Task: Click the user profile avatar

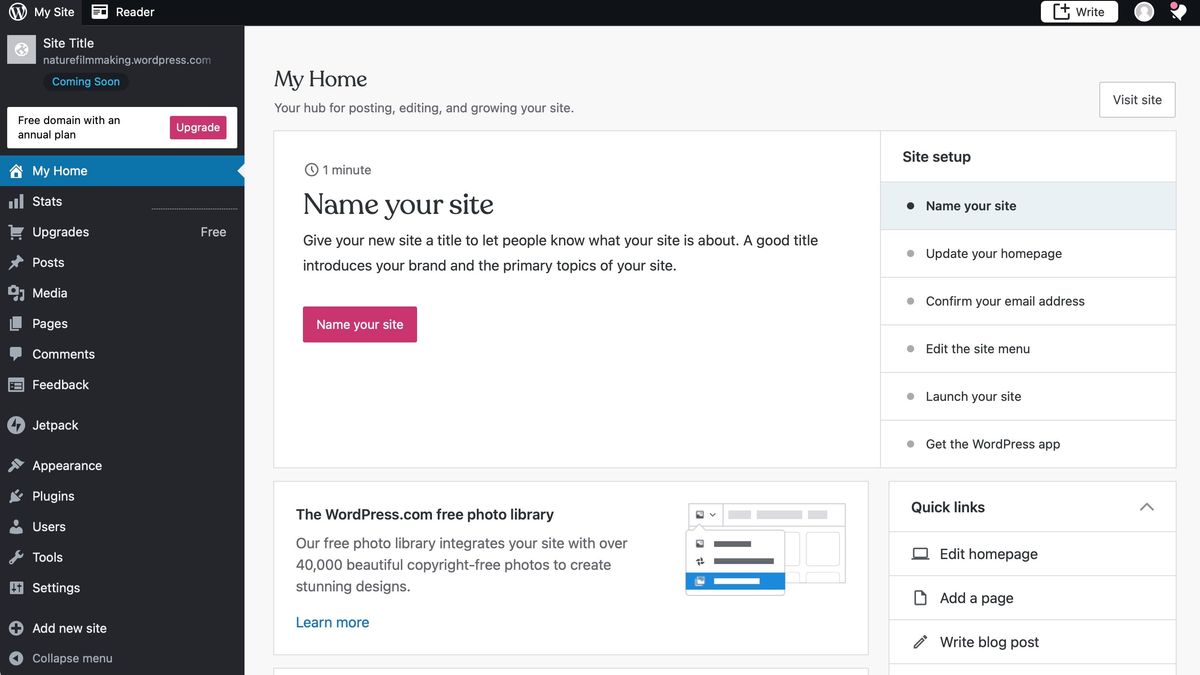Action: 1144,12
